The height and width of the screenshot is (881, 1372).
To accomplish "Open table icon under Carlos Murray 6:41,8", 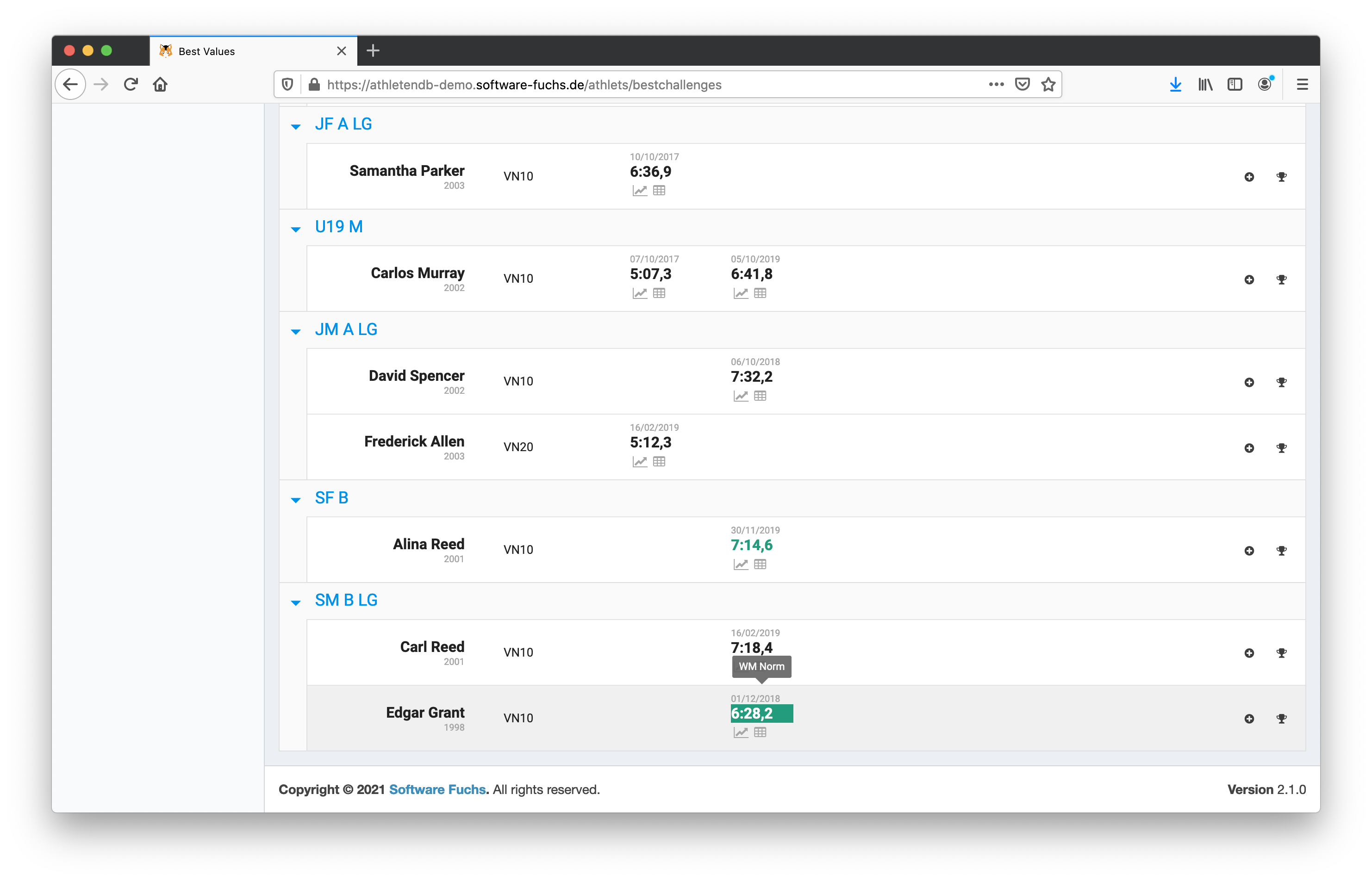I will pos(760,293).
